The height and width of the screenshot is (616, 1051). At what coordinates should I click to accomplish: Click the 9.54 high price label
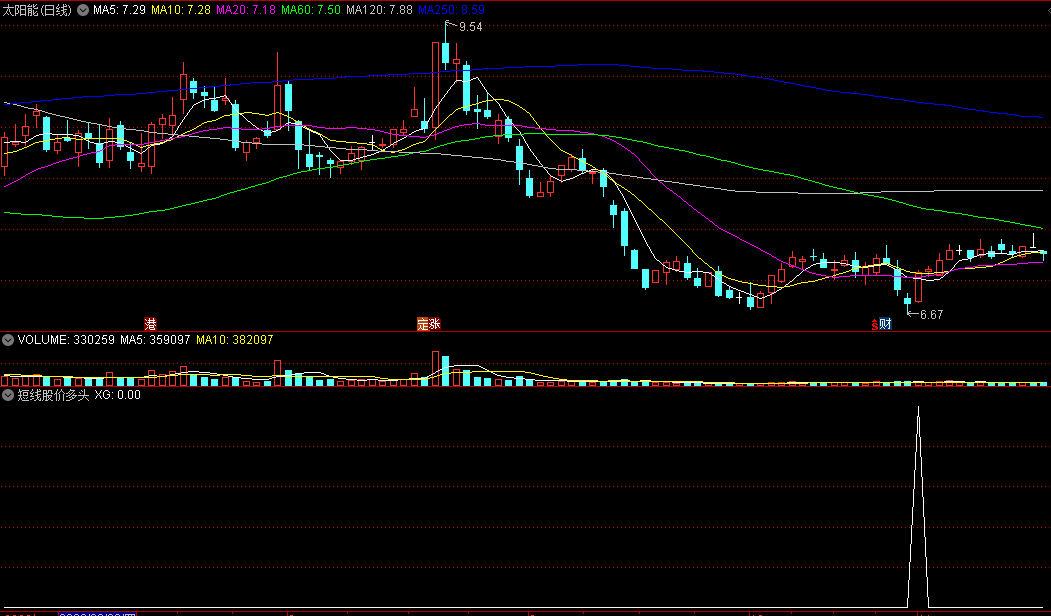coord(471,27)
